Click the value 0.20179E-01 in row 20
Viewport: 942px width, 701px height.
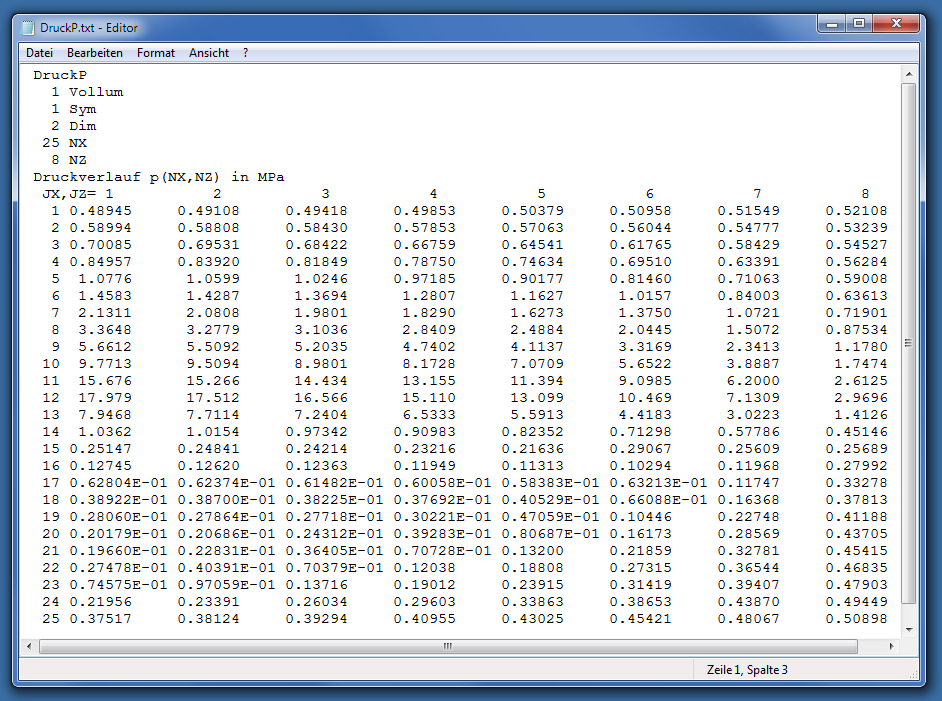[118, 533]
